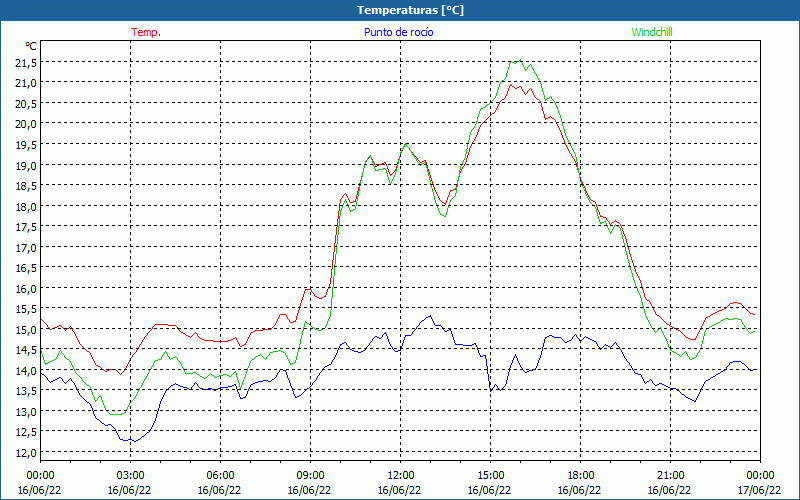
Task: Click the 13,0 y-axis value
Action: coord(26,411)
